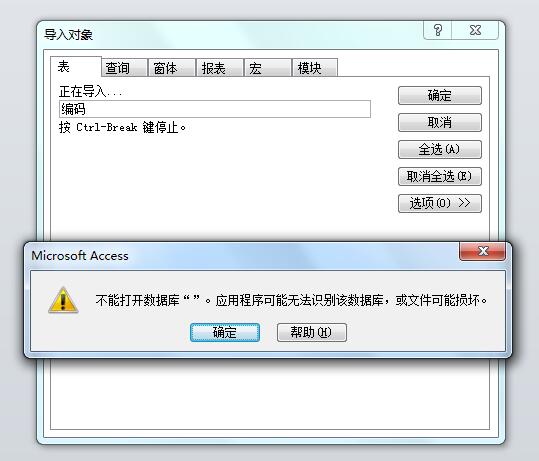Click the error message text in dialog

(x=292, y=300)
